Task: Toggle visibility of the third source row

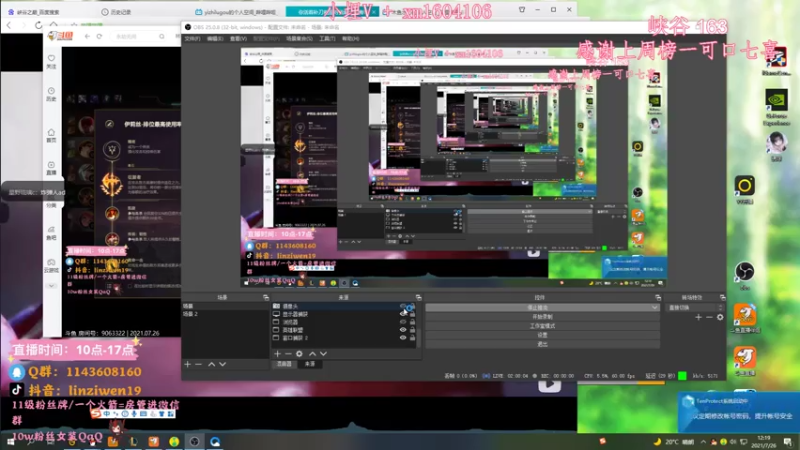Action: click(x=403, y=322)
